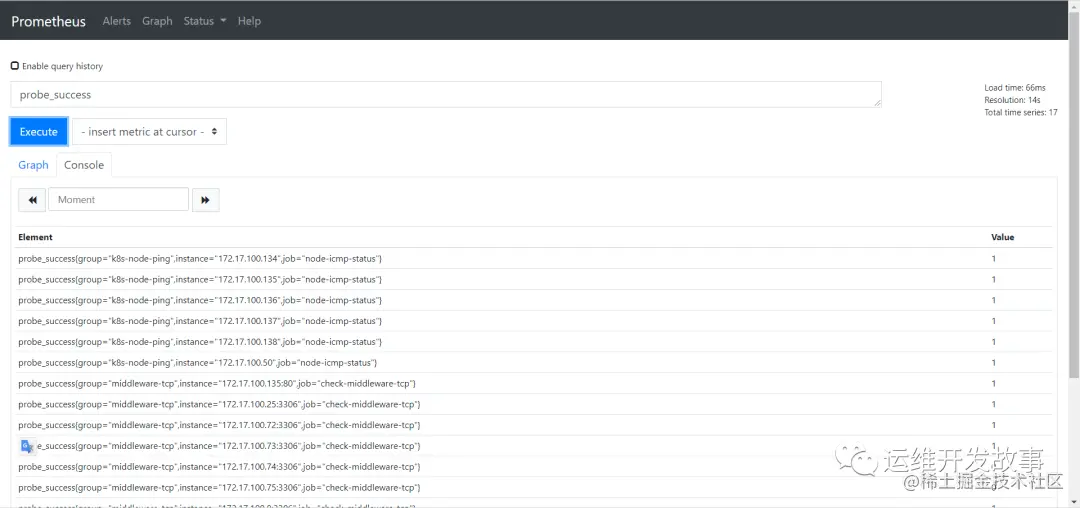Click the Total time series: 17 text
The image size is (1080, 508).
click(1021, 112)
